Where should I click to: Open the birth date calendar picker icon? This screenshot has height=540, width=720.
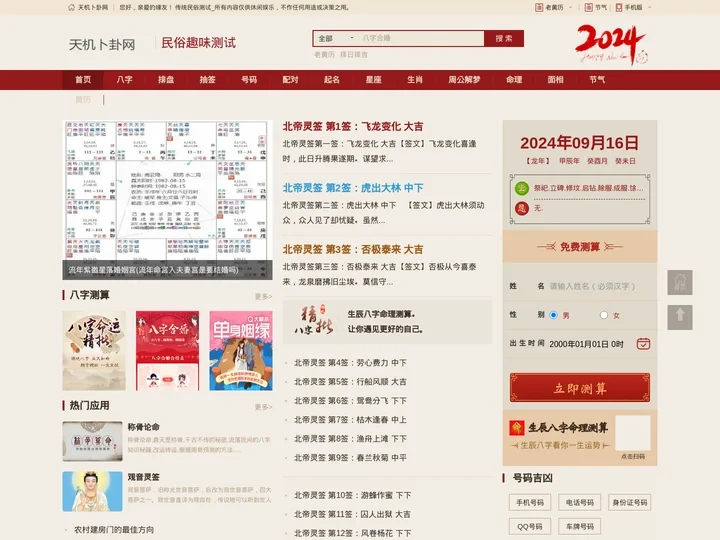[x=643, y=343]
